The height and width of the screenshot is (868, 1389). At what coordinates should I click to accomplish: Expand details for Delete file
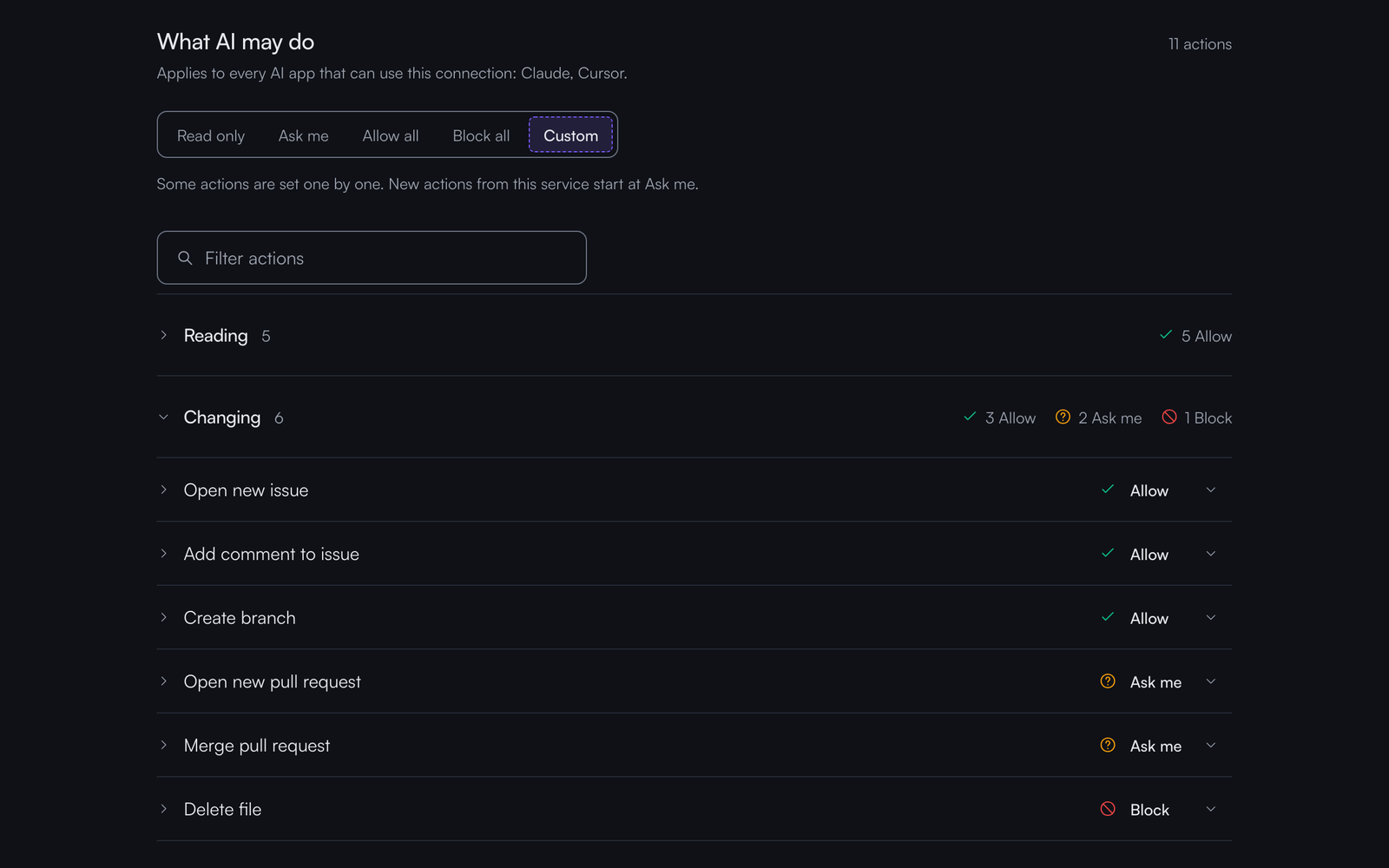pyautogui.click(x=163, y=809)
